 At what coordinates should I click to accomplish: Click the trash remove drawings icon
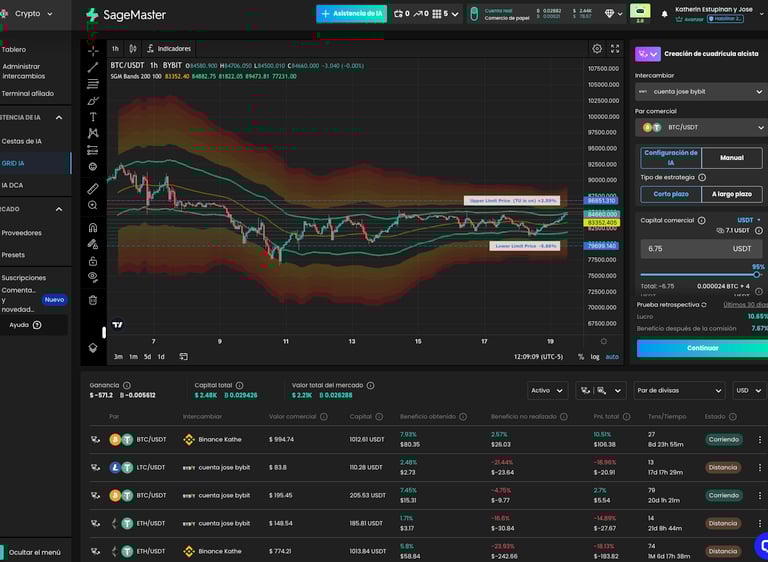(x=93, y=300)
